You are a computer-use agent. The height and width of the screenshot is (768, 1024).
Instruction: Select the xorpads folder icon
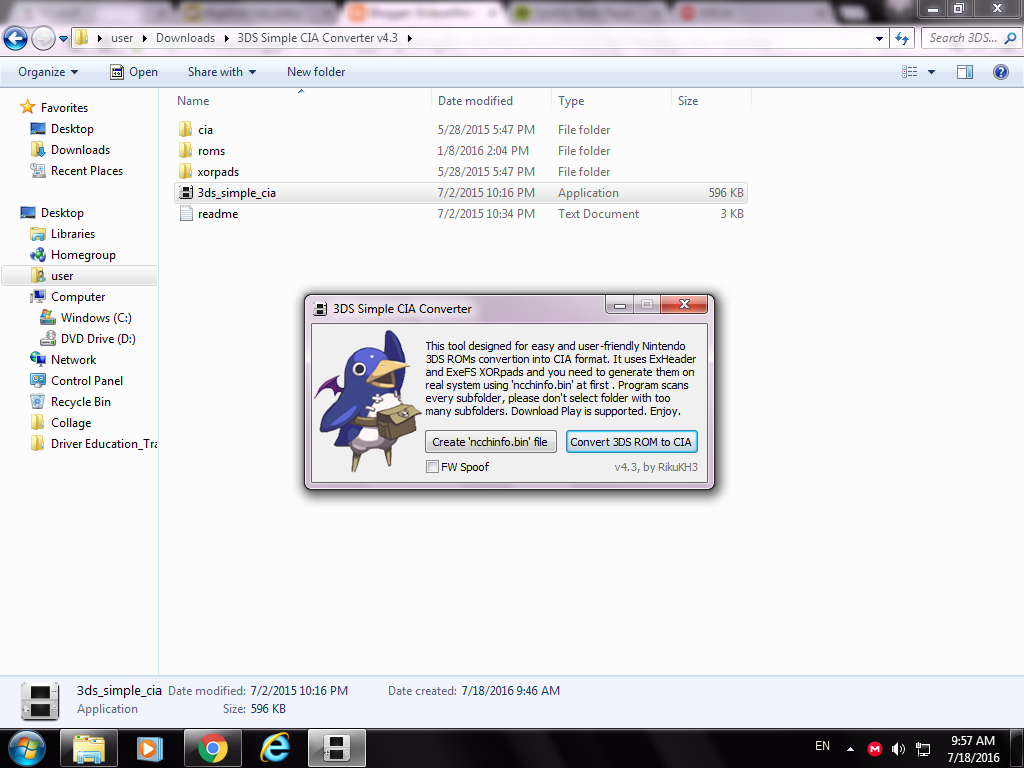point(185,171)
